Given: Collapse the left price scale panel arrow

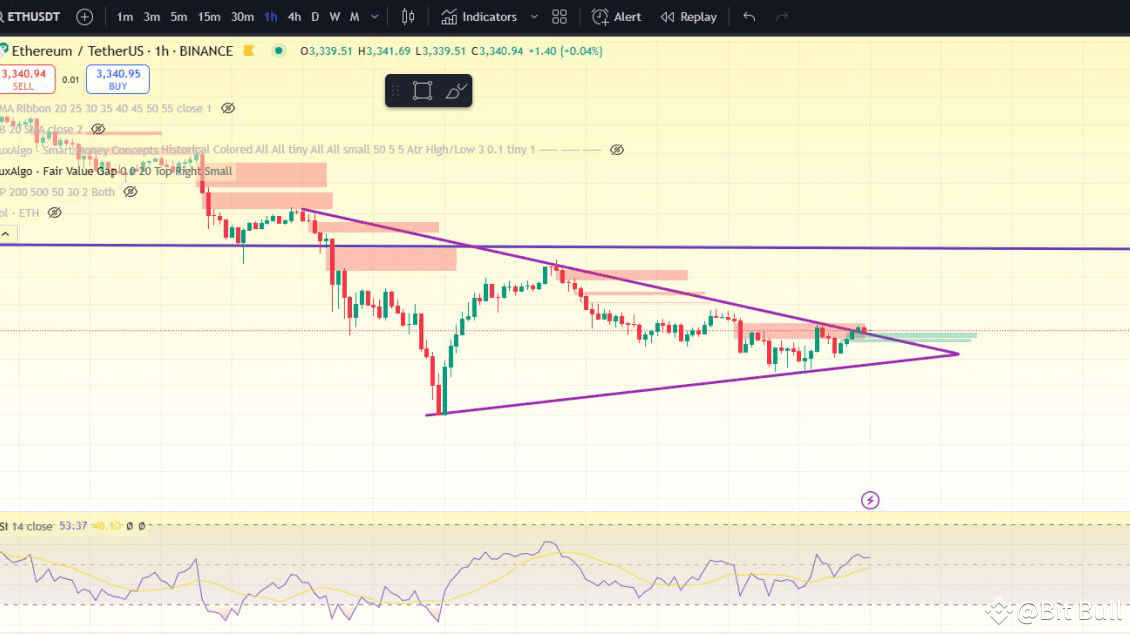Looking at the screenshot, I should (7, 232).
